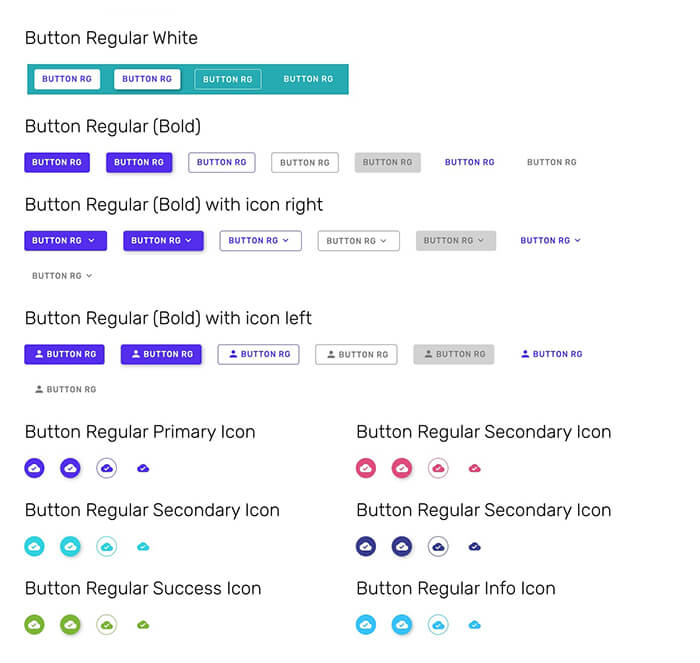Click the purple outlined button with user icon
The height and width of the screenshot is (663, 700).
click(258, 354)
